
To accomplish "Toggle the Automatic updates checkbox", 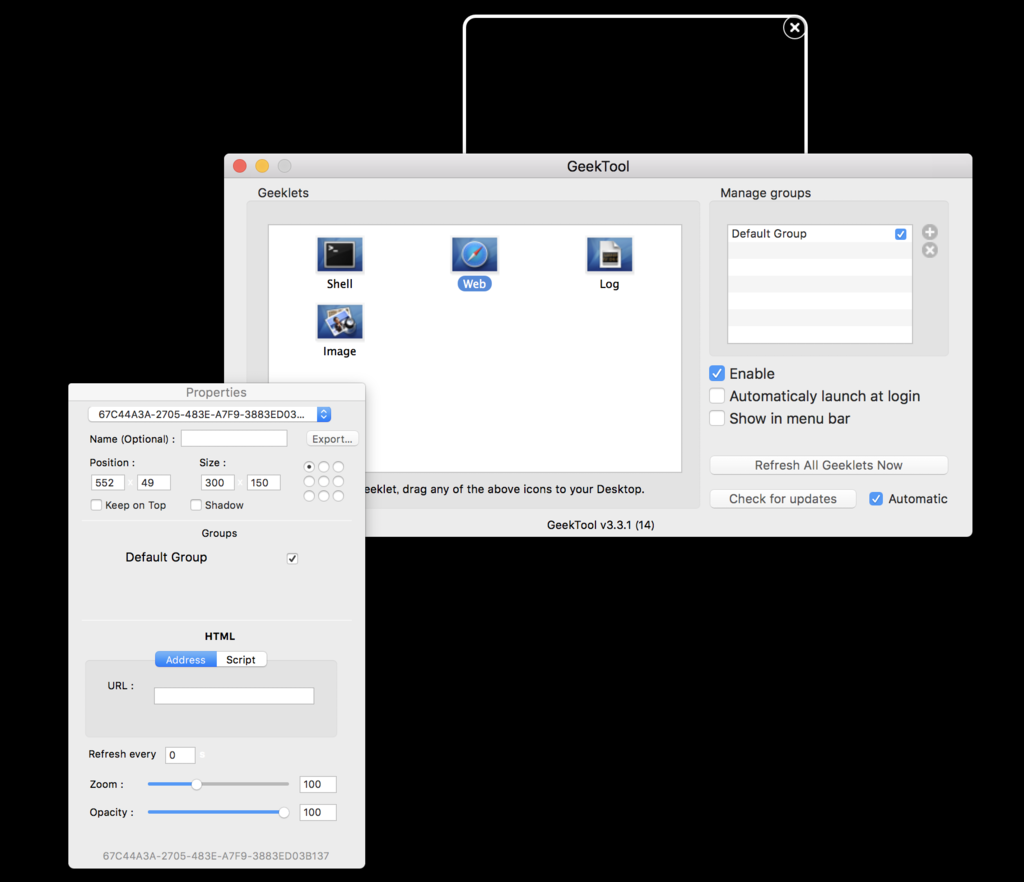I will tap(876, 499).
